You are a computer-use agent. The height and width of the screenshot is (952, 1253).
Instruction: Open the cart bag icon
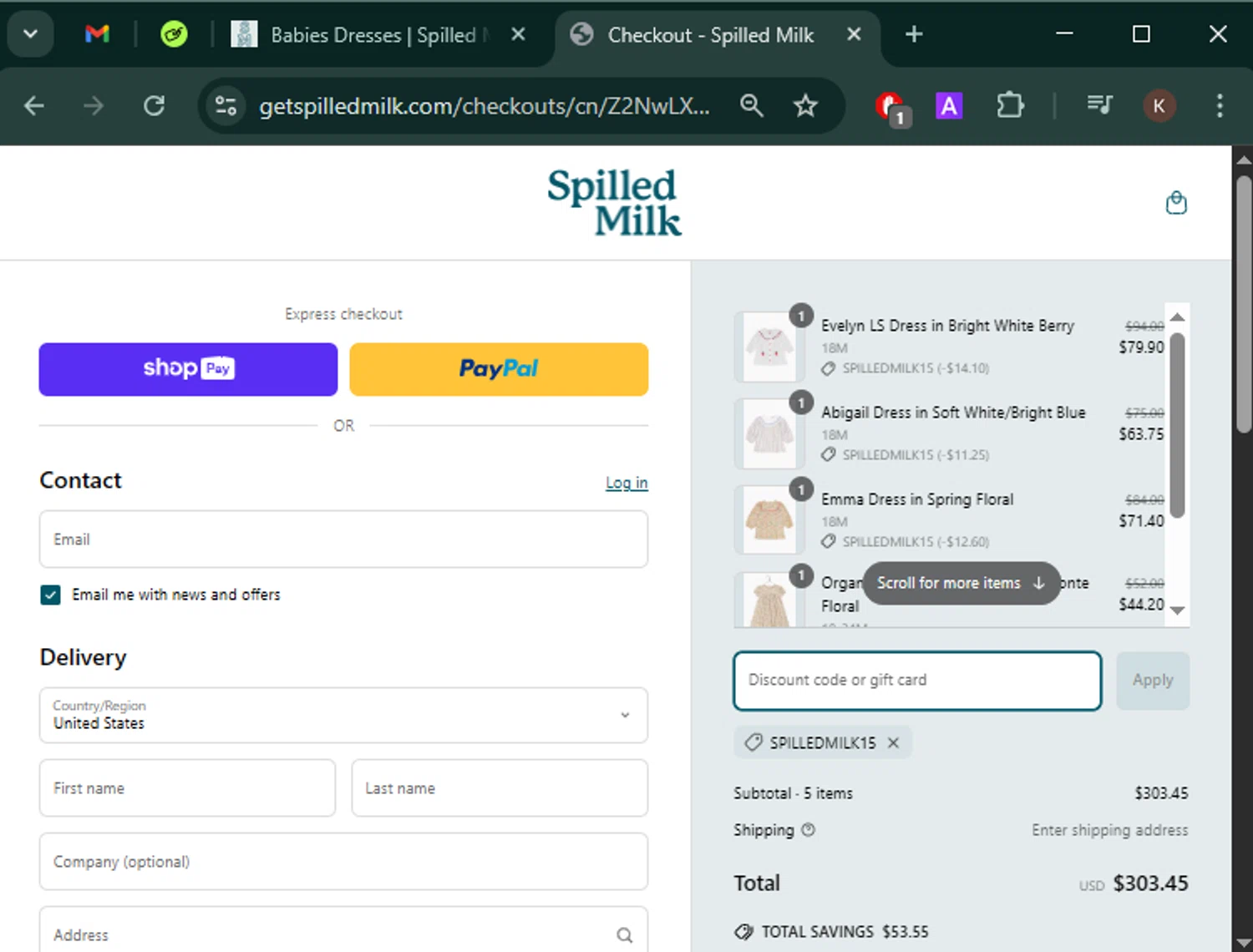pyautogui.click(x=1176, y=203)
